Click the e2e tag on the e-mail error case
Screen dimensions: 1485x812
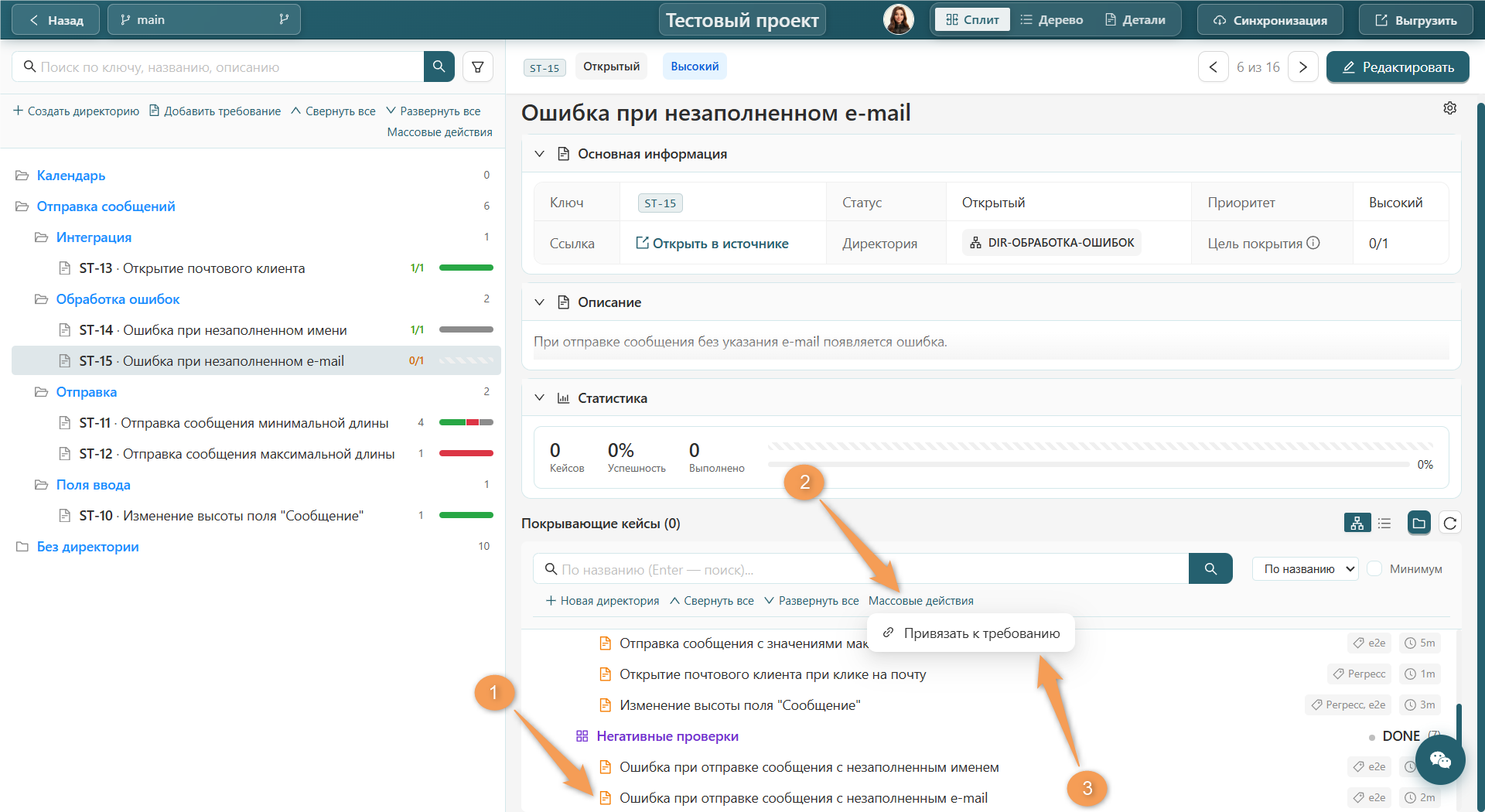pos(1370,797)
